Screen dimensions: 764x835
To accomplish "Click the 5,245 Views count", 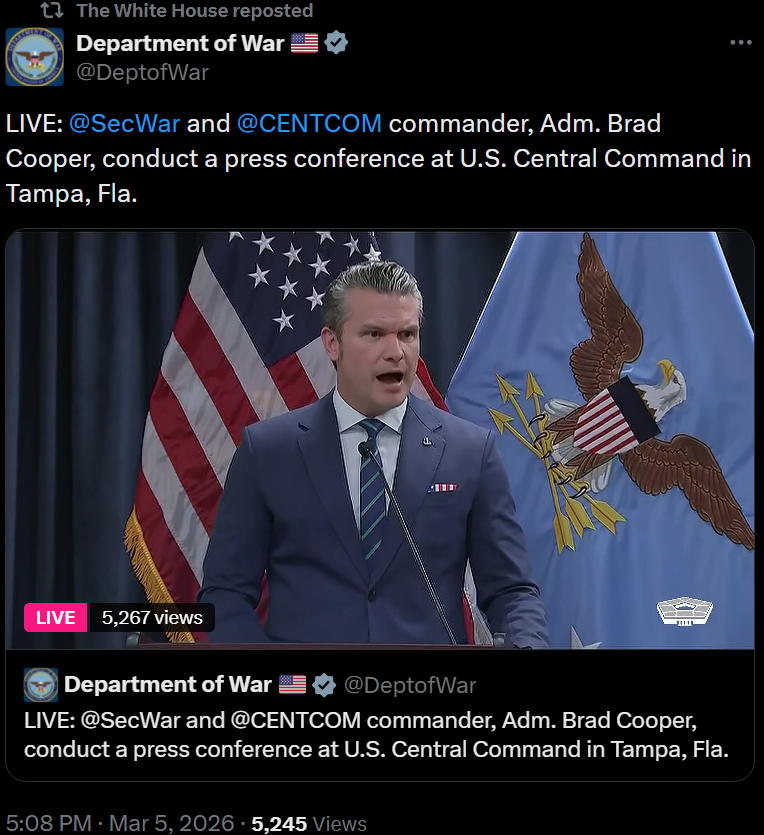I will (309, 824).
